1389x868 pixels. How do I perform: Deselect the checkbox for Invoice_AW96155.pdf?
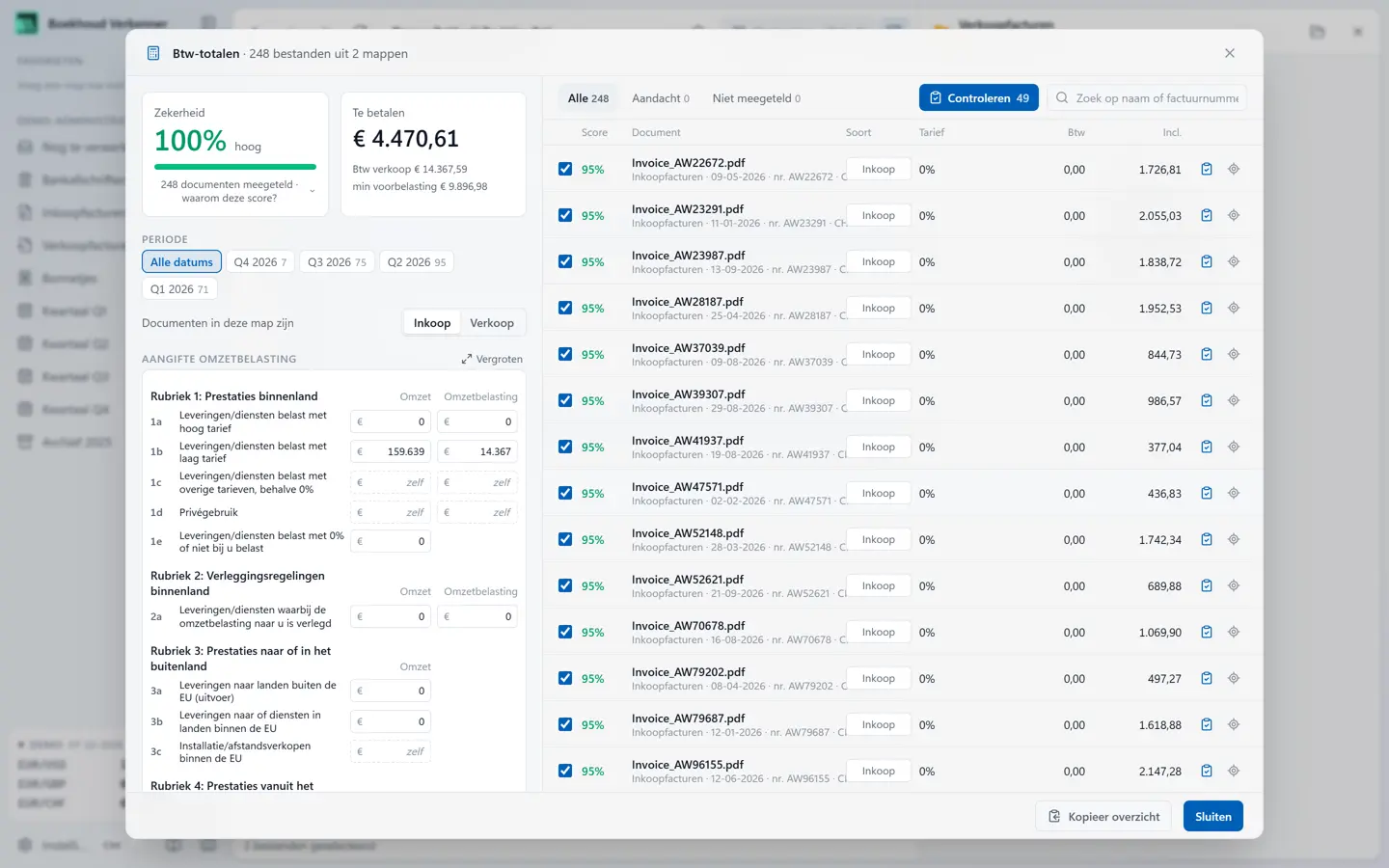(x=565, y=771)
